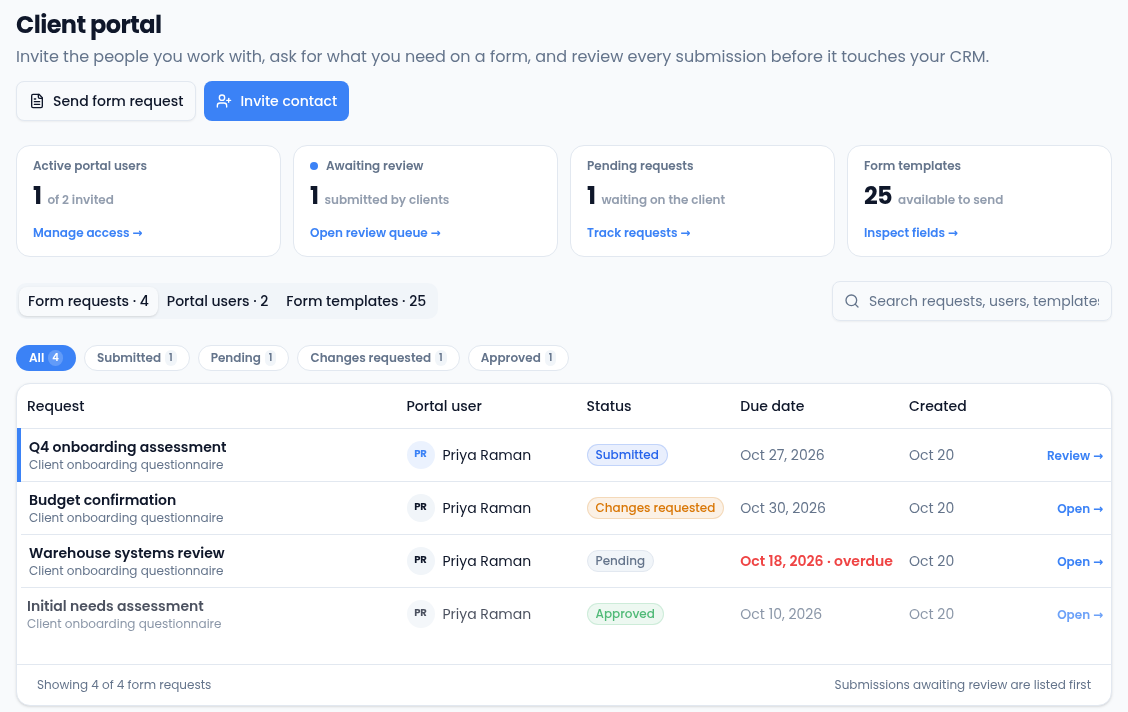The width and height of the screenshot is (1128, 712).
Task: Click the magnifier icon in the search box
Action: (852, 301)
